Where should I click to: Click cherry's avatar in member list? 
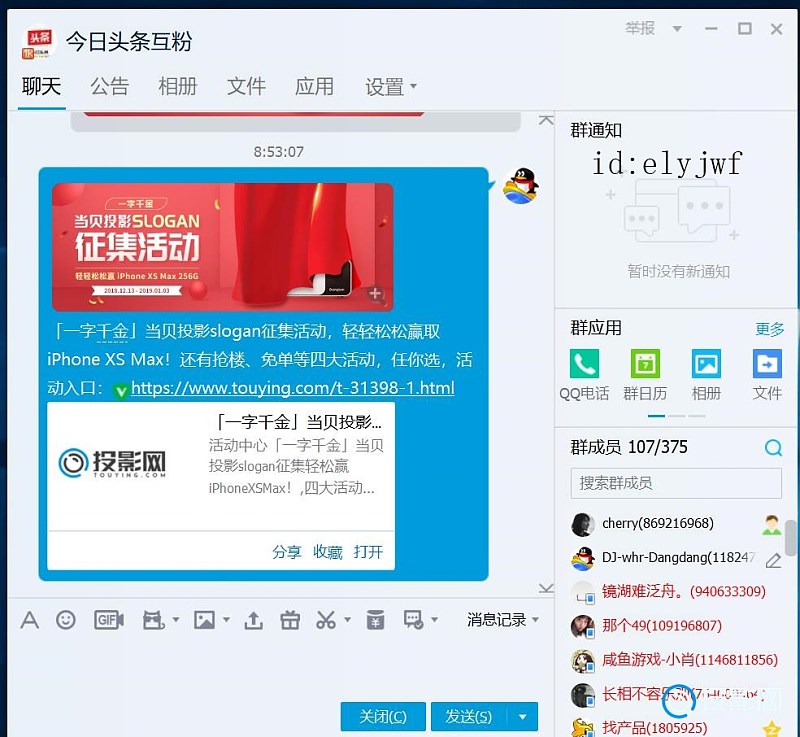coord(583,524)
